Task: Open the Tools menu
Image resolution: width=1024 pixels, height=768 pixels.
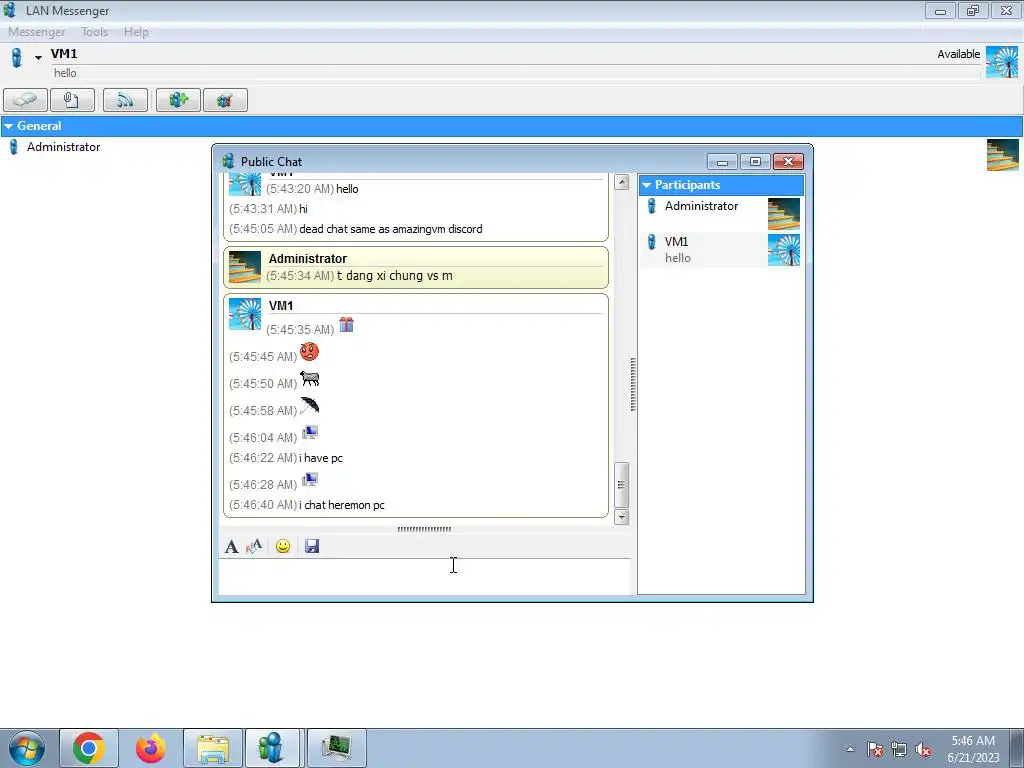Action: tap(94, 31)
